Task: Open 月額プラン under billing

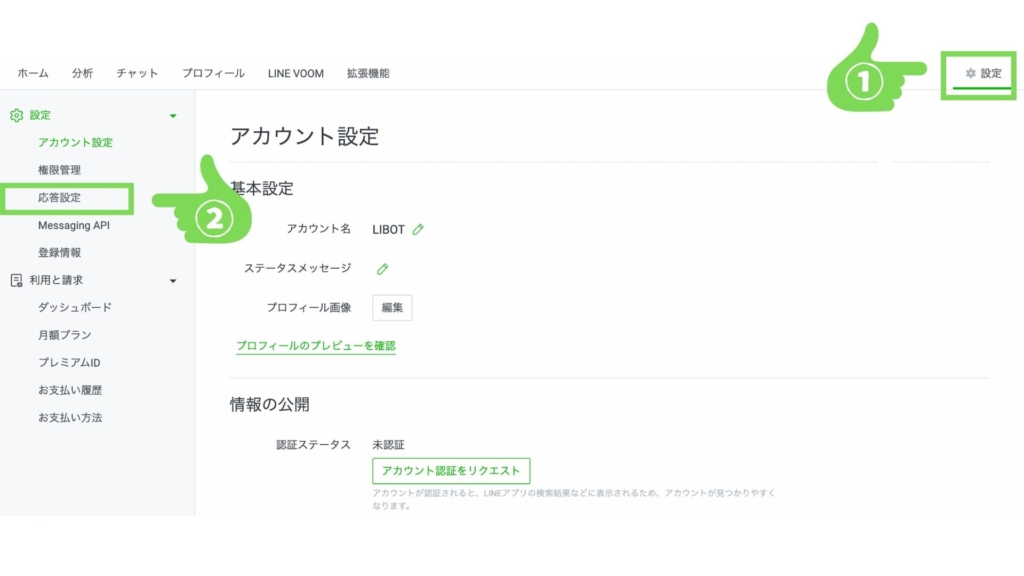Action: [x=65, y=335]
